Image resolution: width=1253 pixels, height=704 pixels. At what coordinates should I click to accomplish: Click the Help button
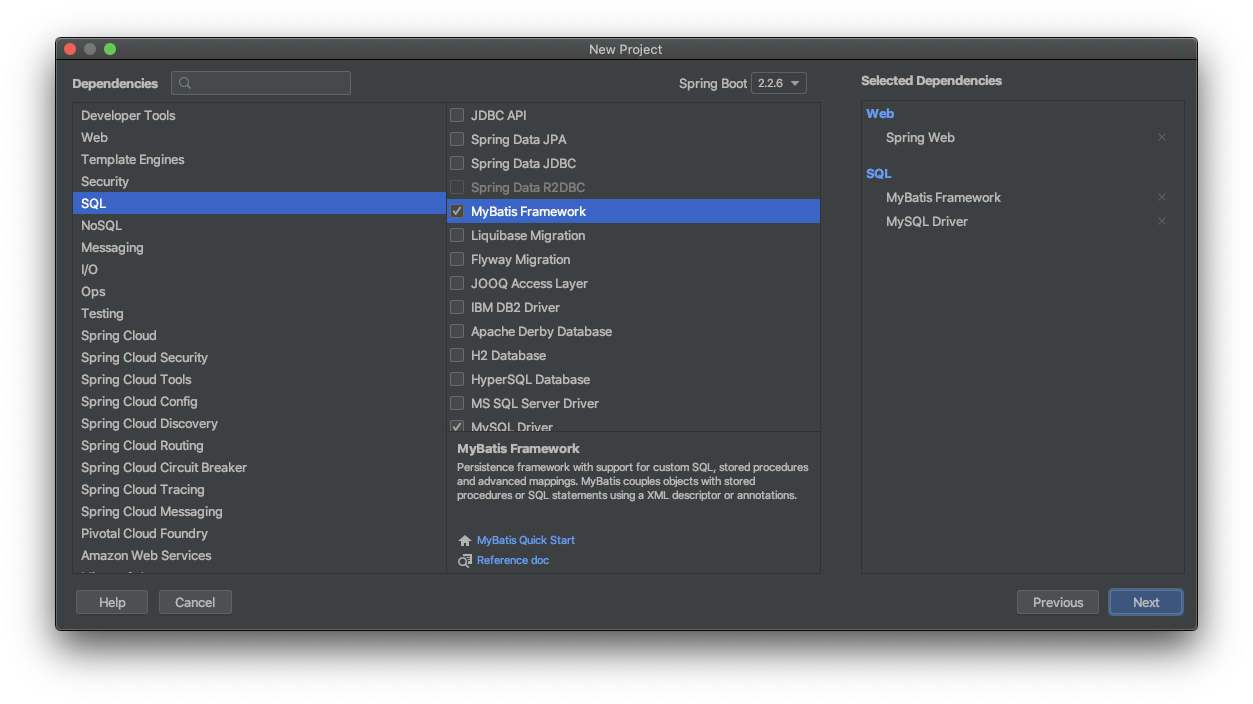click(x=112, y=602)
